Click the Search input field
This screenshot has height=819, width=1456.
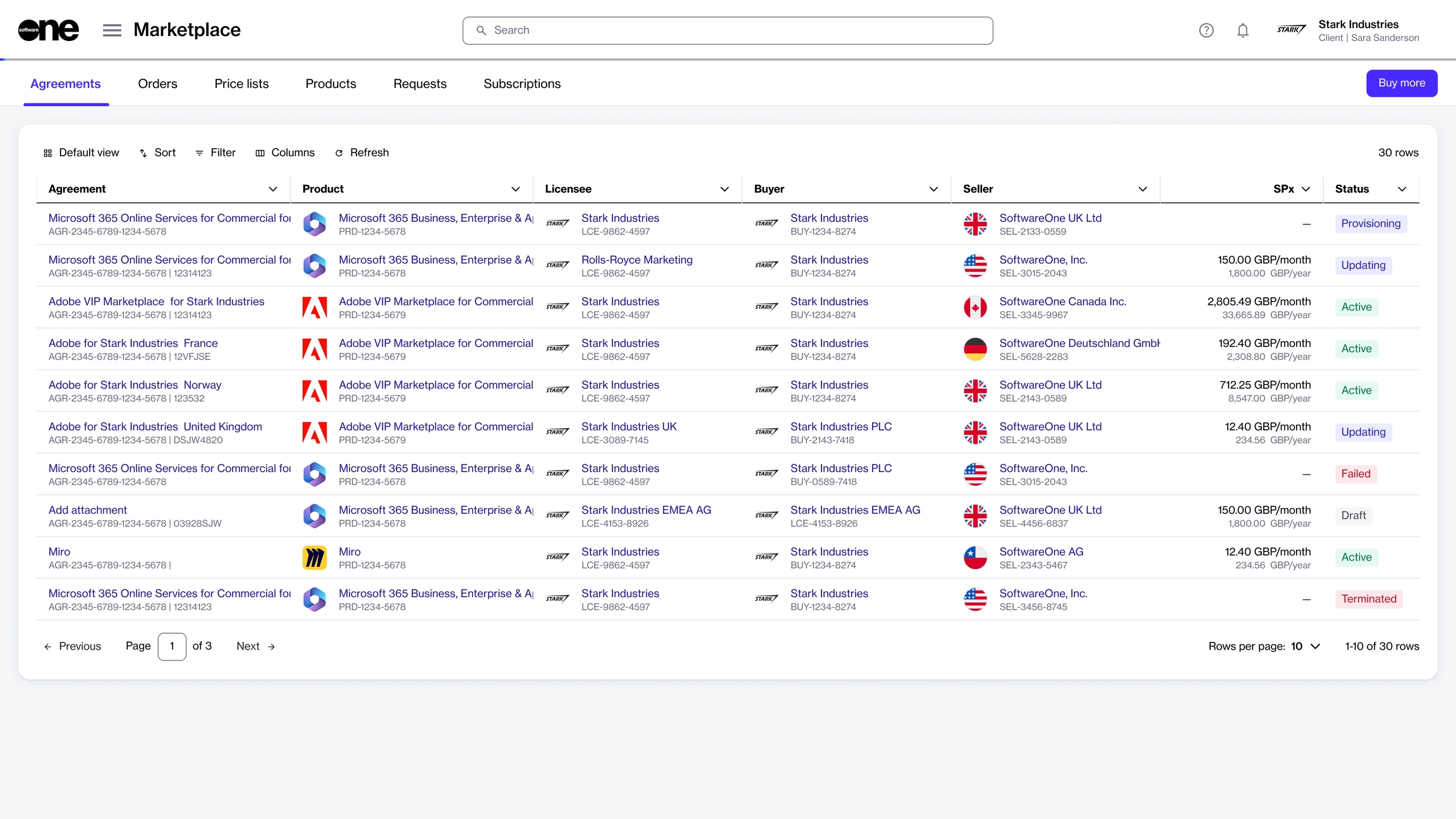pyautogui.click(x=727, y=30)
